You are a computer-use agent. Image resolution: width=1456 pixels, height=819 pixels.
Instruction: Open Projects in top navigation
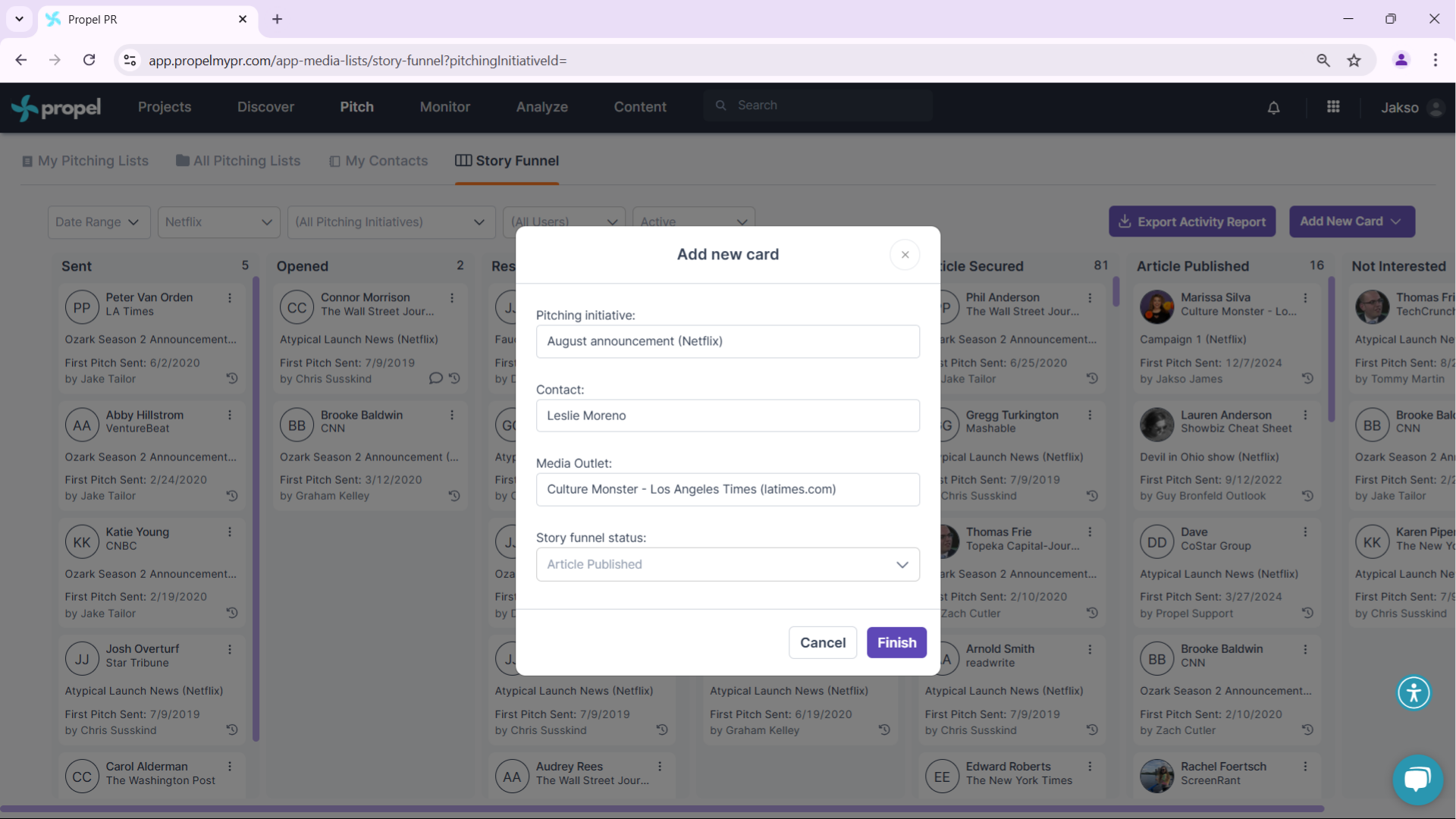pyautogui.click(x=165, y=107)
